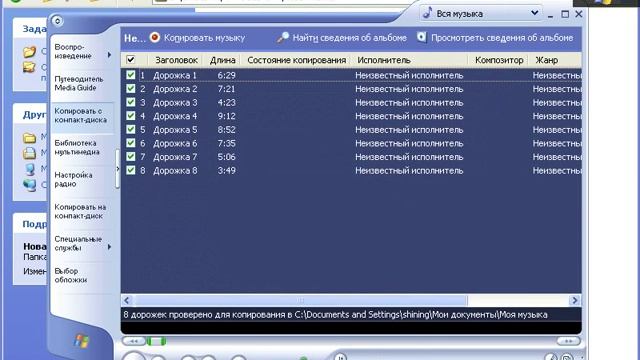This screenshot has height=360, width=640.
Task: Open the Копировать на компакт-диск tab
Action: click(82, 211)
